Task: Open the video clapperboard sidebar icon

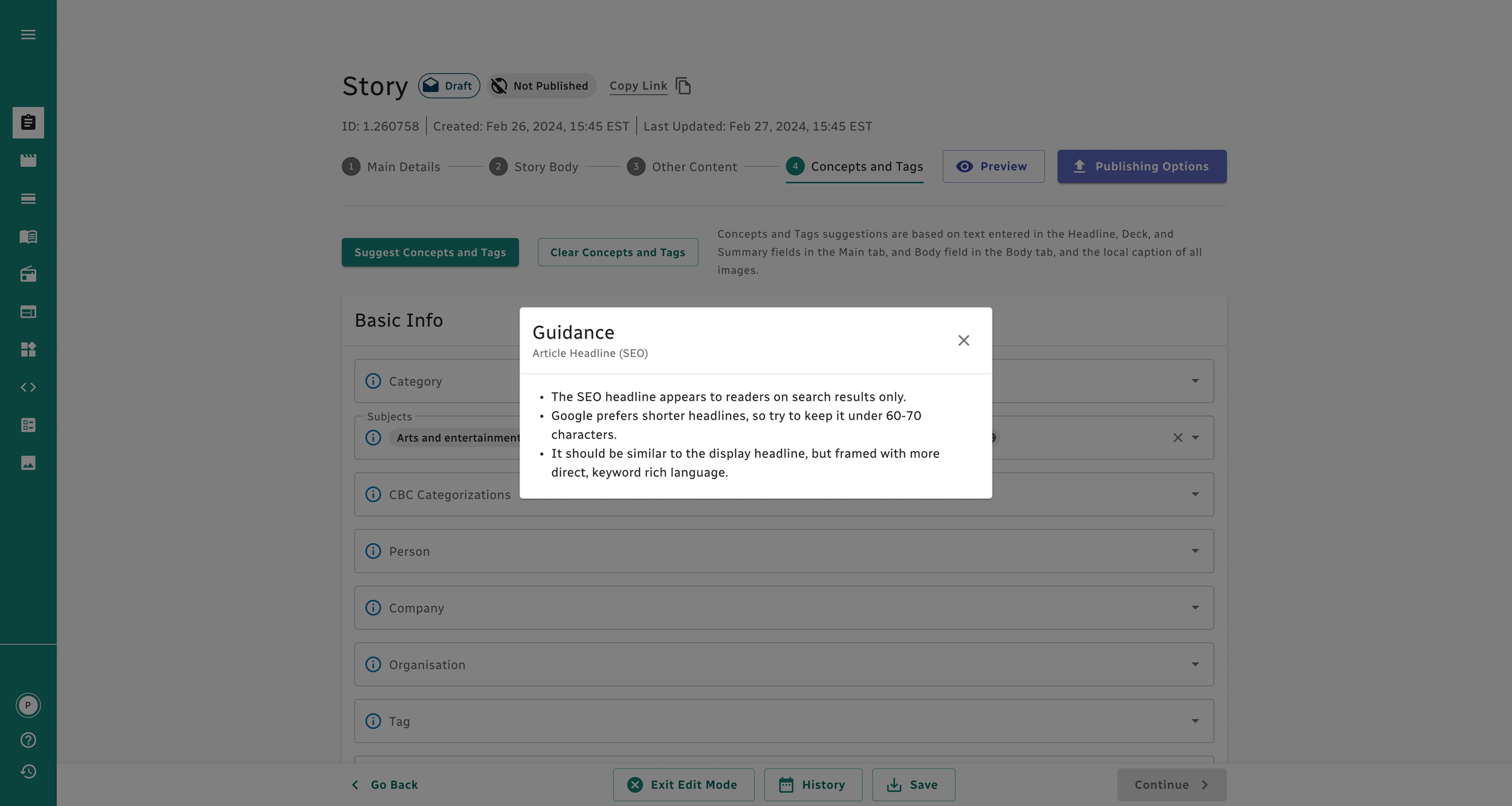Action: coord(28,160)
